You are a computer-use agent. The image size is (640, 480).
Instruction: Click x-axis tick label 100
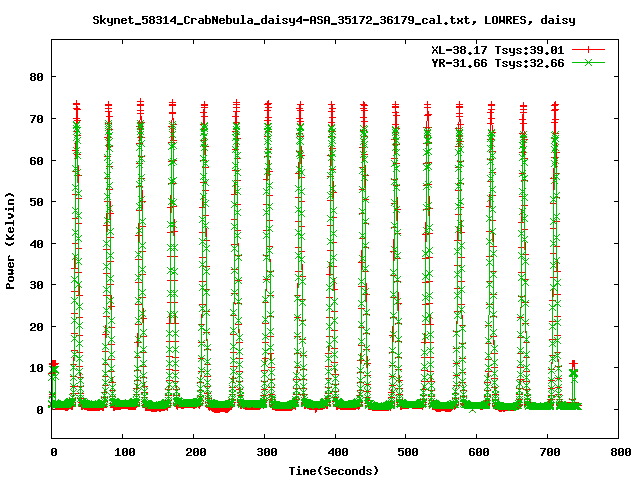[x=124, y=452]
